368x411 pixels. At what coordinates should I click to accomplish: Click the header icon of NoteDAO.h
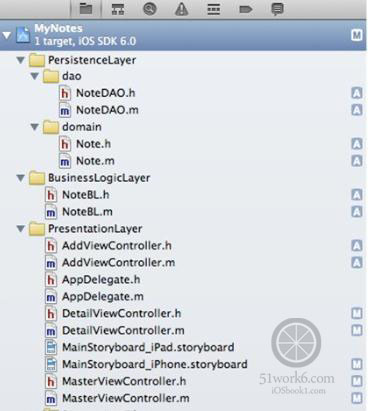(65, 93)
